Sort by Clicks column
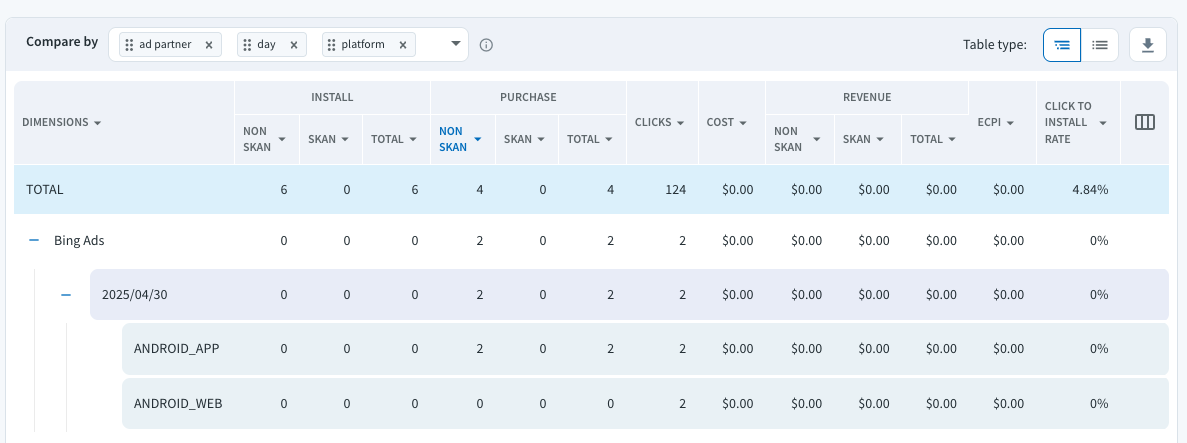Image resolution: width=1187 pixels, height=443 pixels. (x=681, y=123)
